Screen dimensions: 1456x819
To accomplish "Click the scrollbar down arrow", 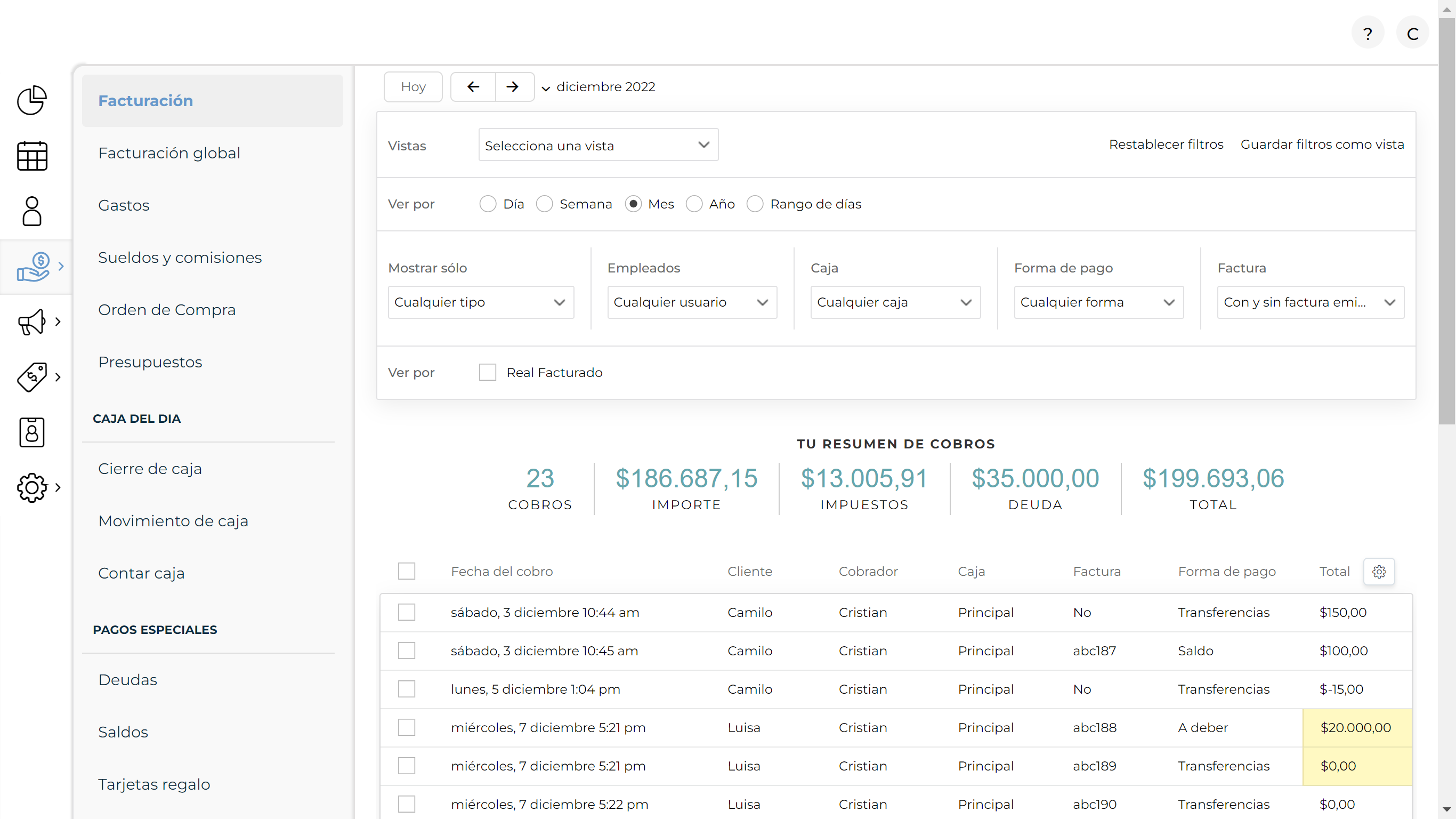I will tap(1447, 809).
